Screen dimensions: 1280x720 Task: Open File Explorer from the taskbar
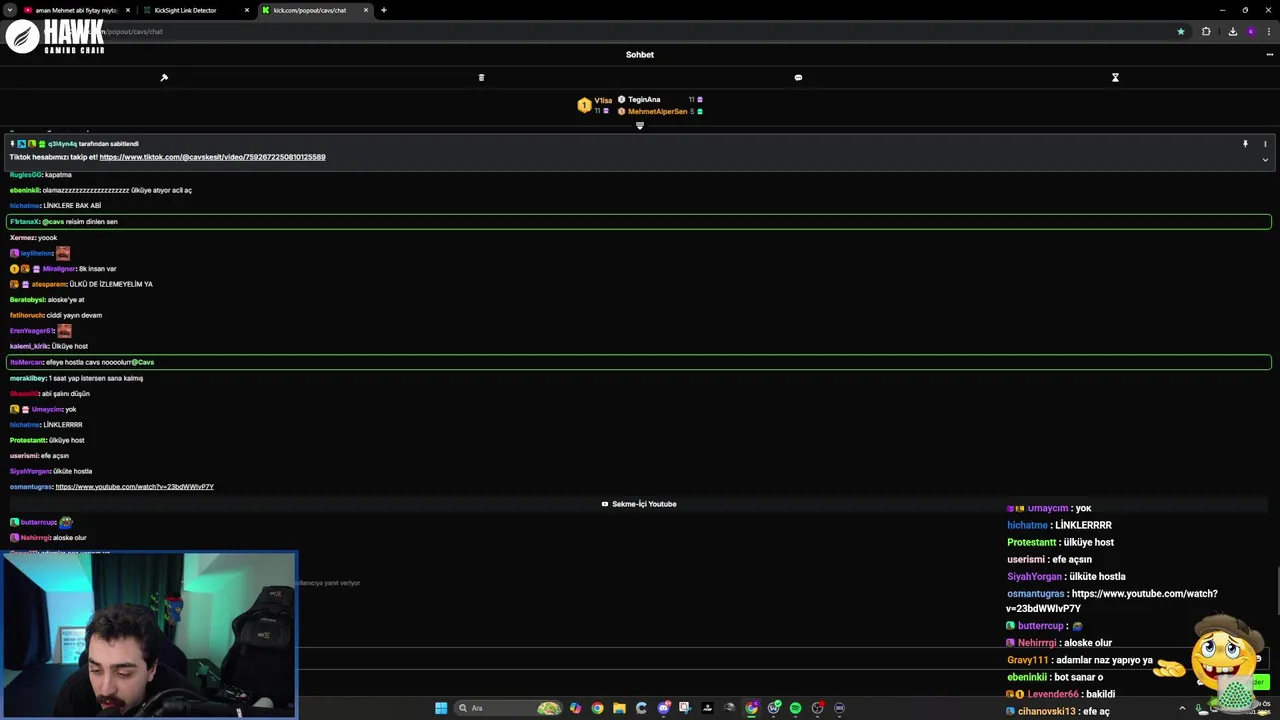click(x=619, y=708)
